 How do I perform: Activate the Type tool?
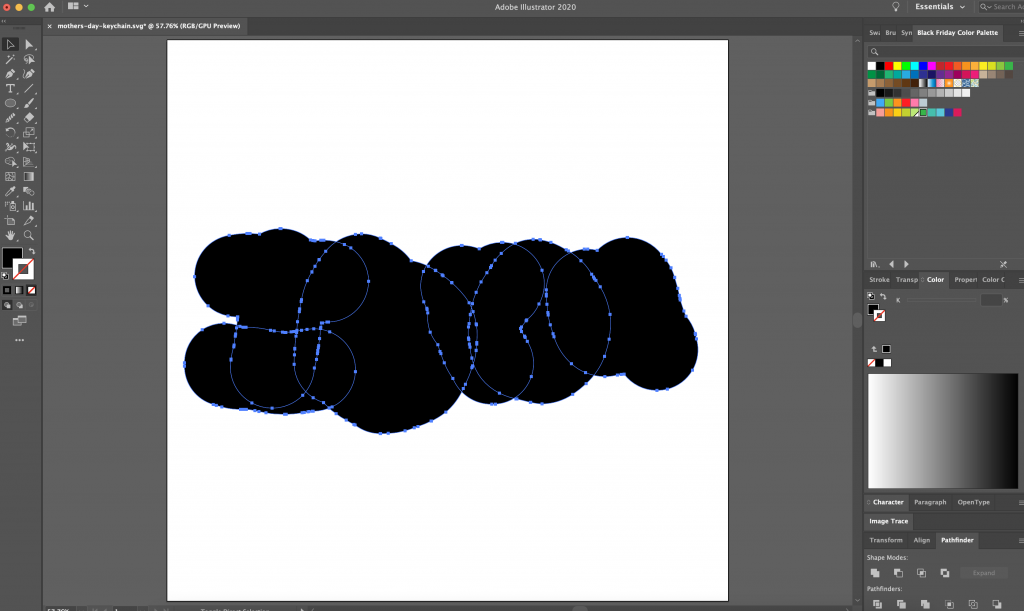10,89
